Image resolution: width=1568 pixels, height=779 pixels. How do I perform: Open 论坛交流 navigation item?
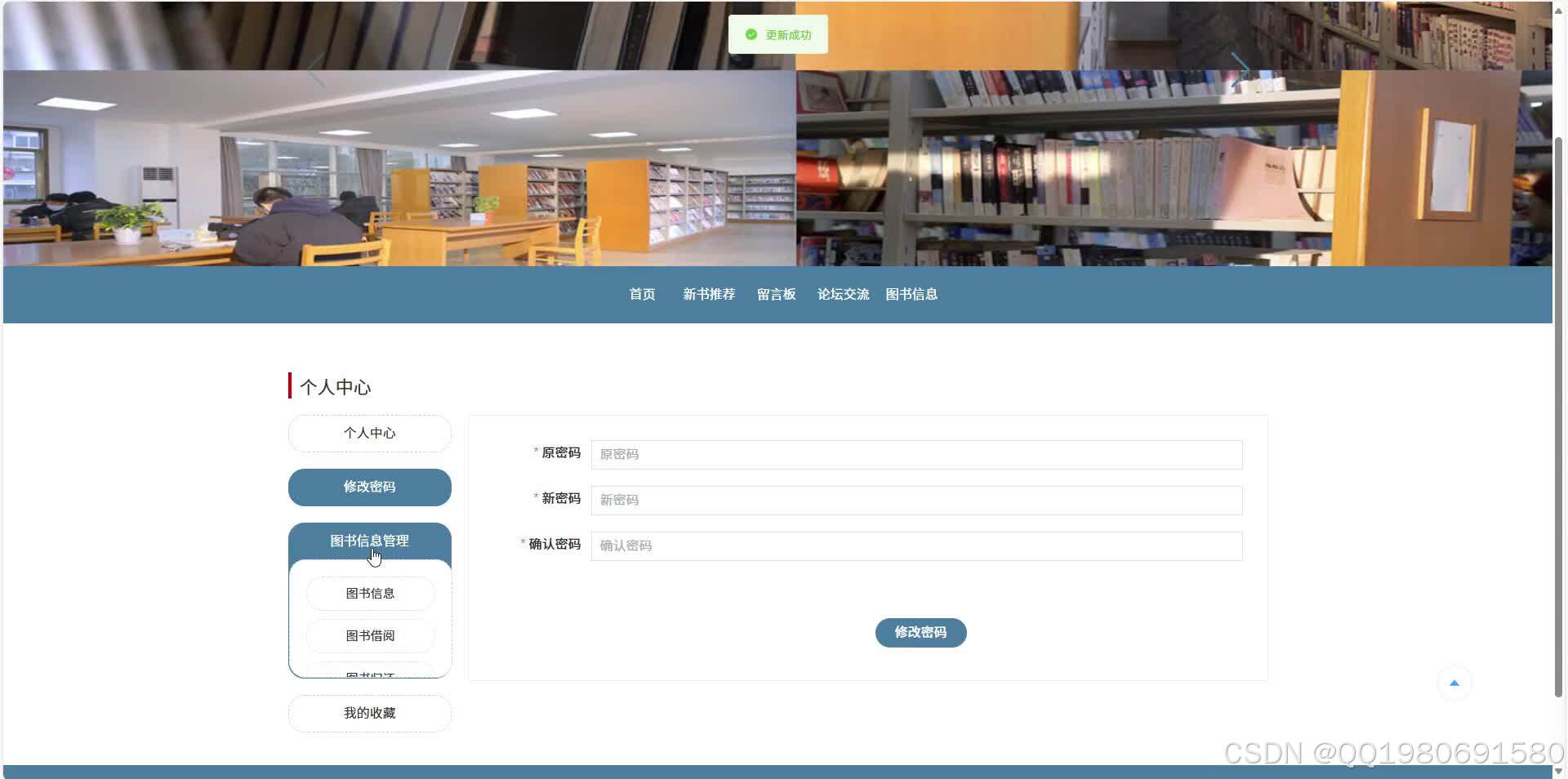[x=843, y=294]
